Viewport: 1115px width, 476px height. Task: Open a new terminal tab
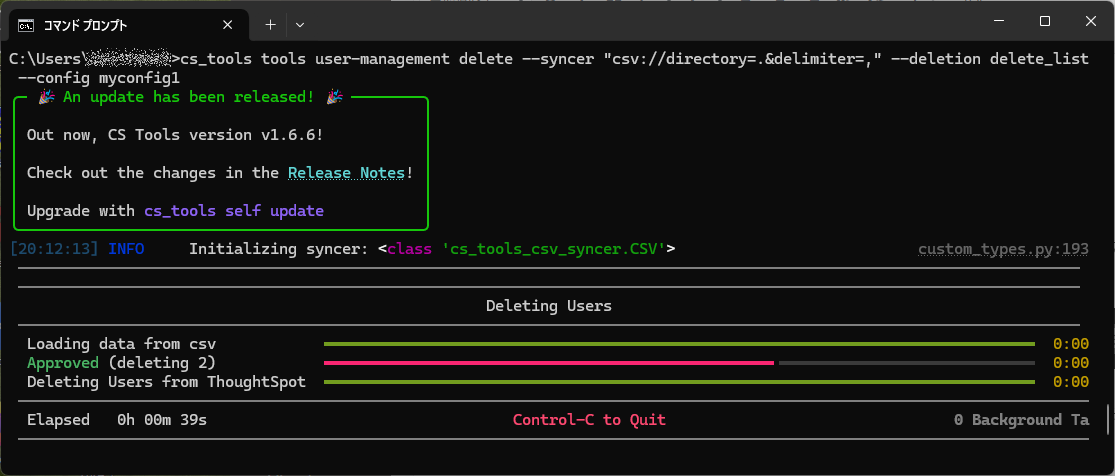[x=270, y=23]
